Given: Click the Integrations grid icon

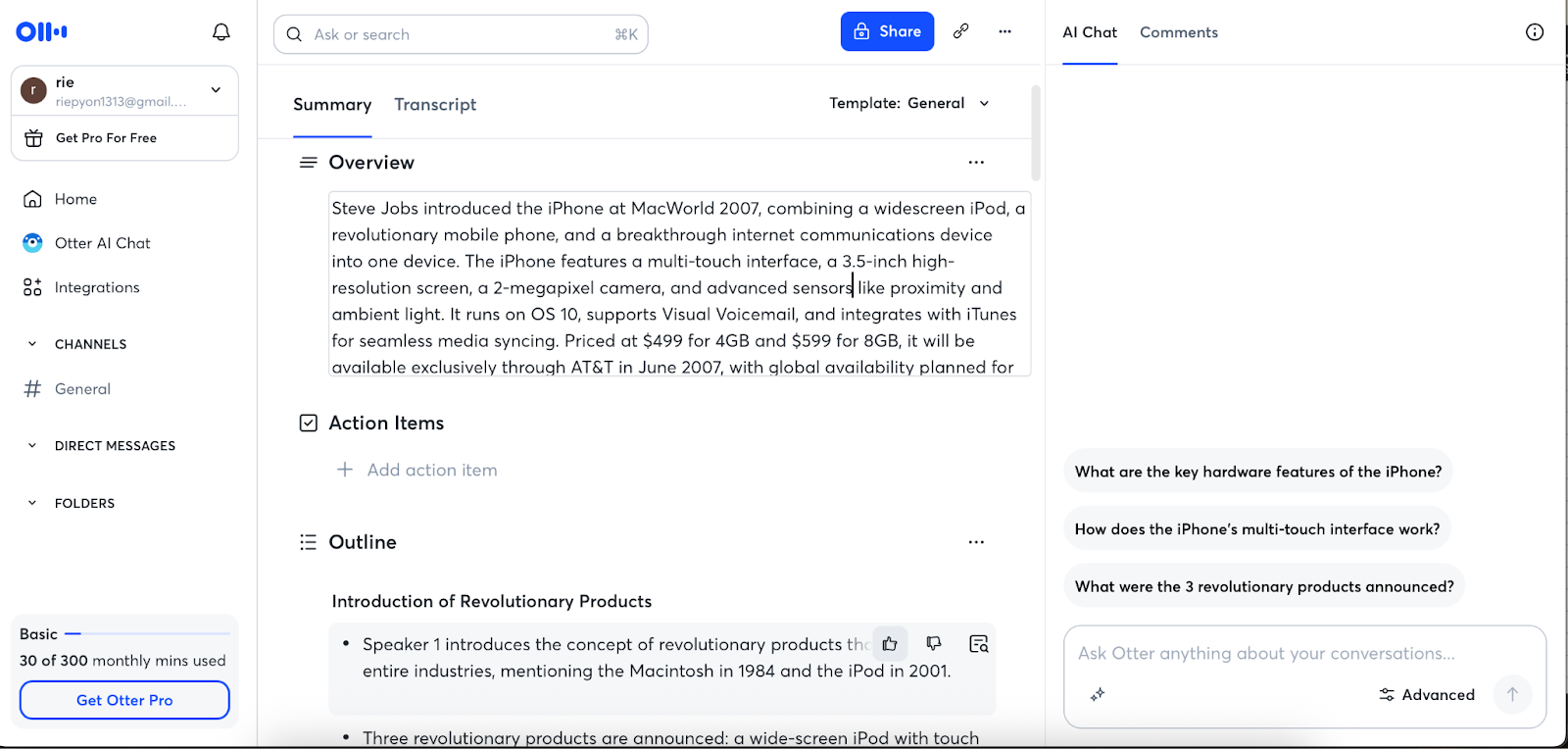Looking at the screenshot, I should click(32, 287).
